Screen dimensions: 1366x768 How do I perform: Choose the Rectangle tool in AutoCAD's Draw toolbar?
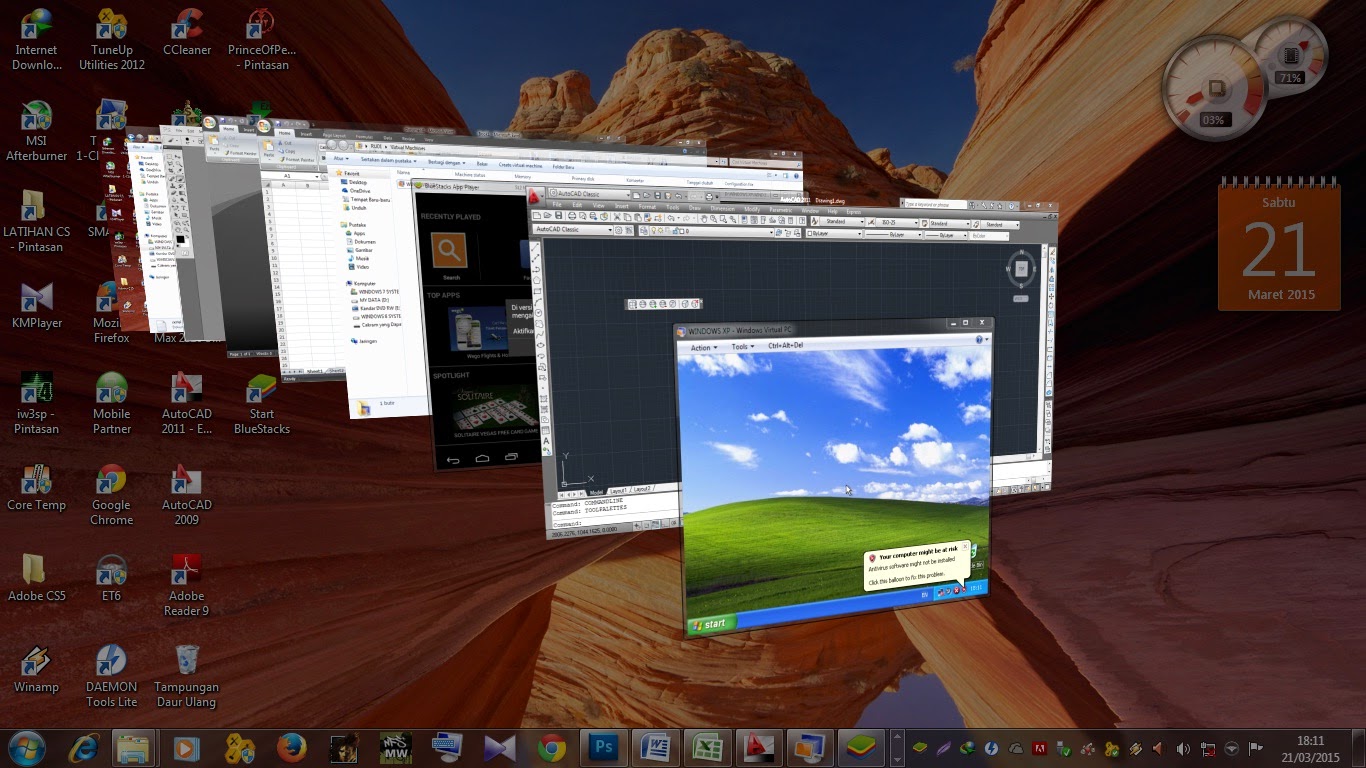click(537, 291)
